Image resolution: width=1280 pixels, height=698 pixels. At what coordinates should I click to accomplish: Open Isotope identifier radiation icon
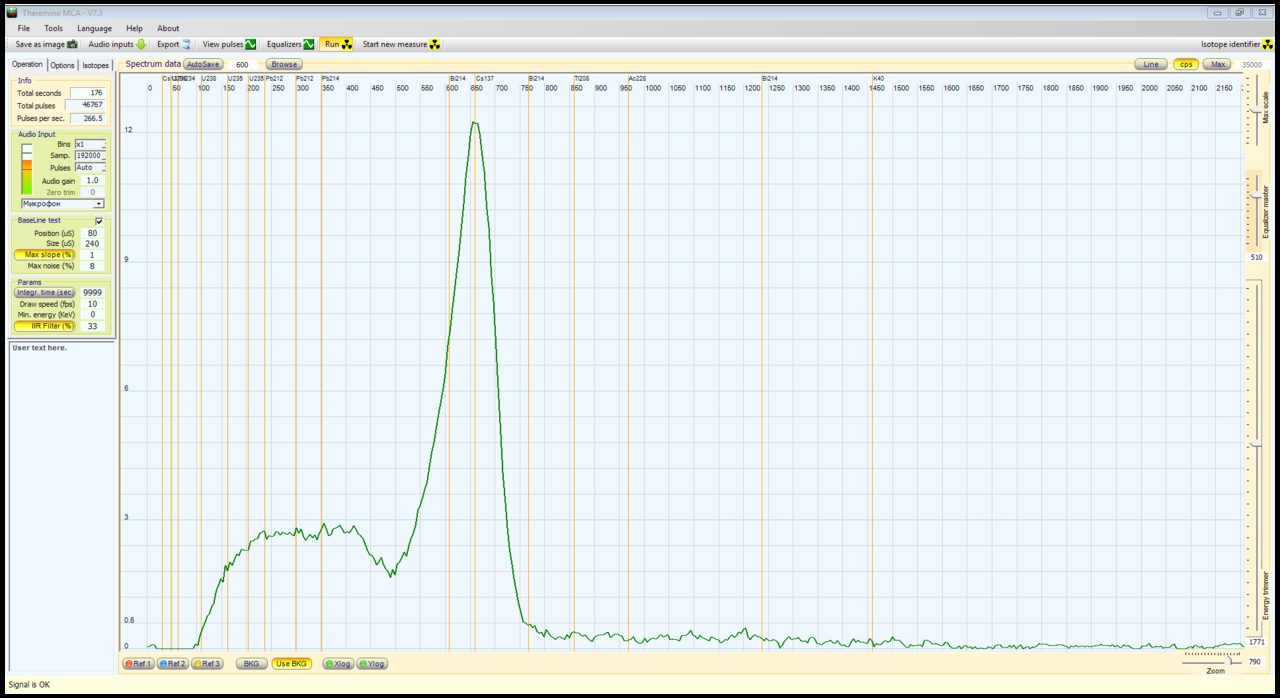(1268, 44)
